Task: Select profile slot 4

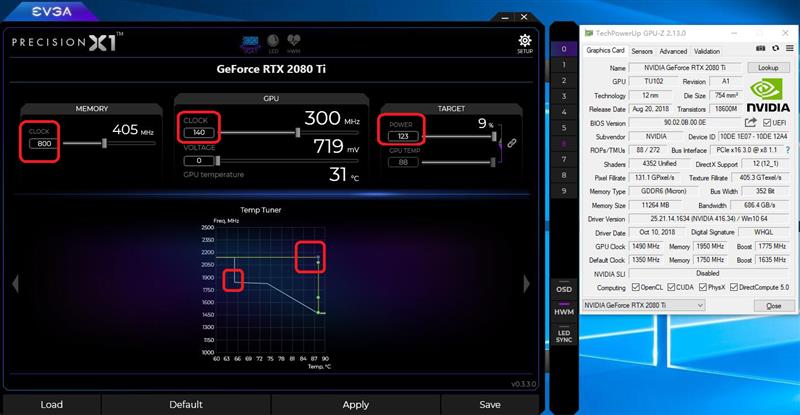Action: coord(564,112)
